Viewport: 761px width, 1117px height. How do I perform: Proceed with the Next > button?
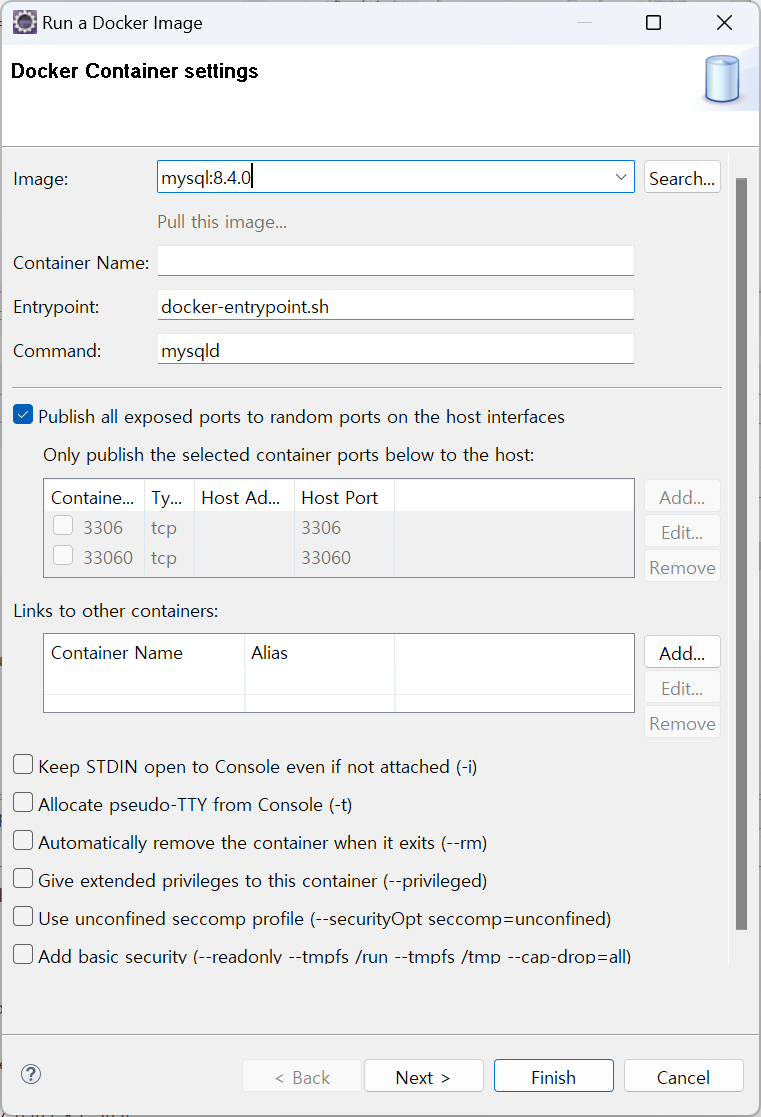pyautogui.click(x=423, y=1077)
